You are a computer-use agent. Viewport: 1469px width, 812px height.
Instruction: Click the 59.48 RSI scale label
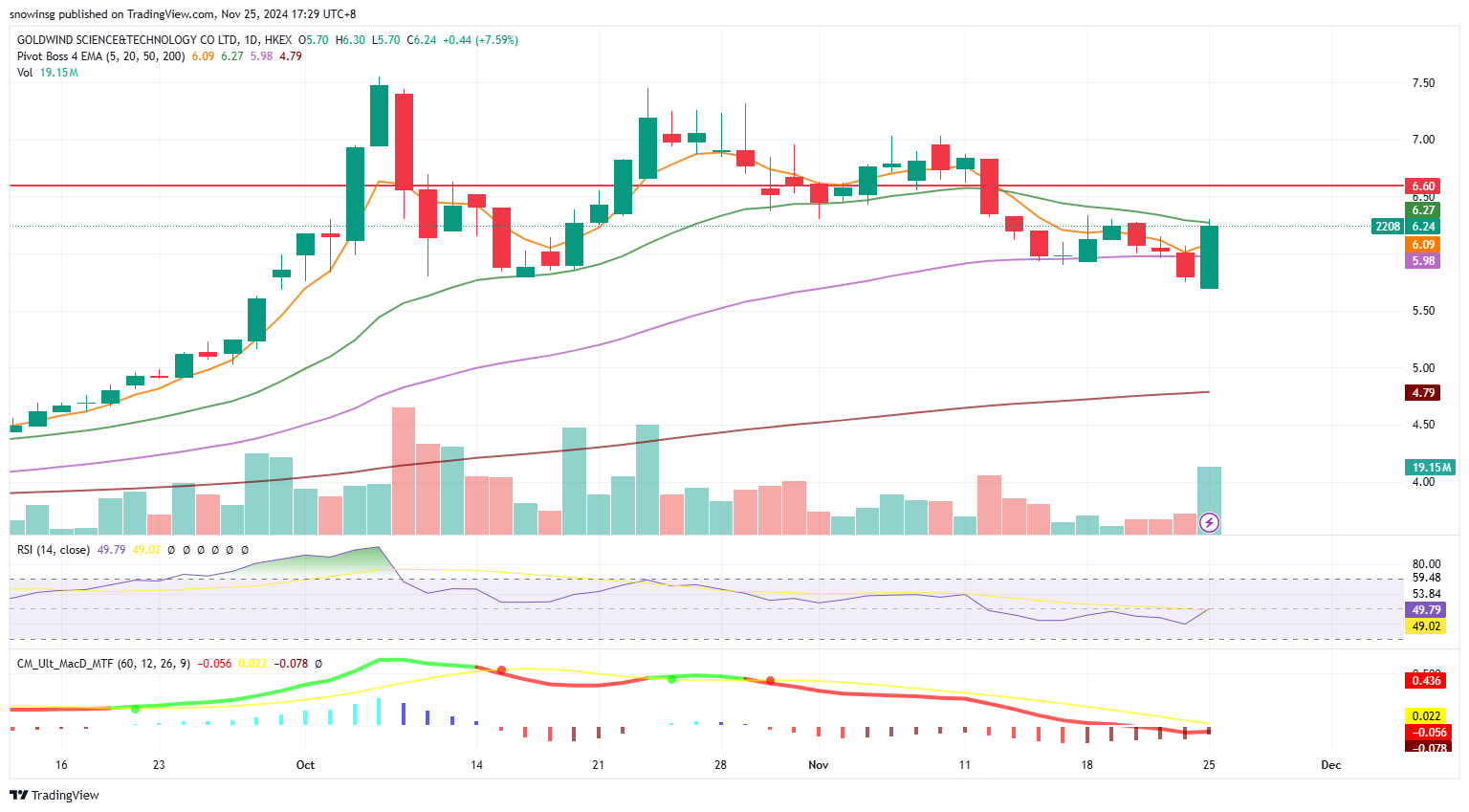1426,578
